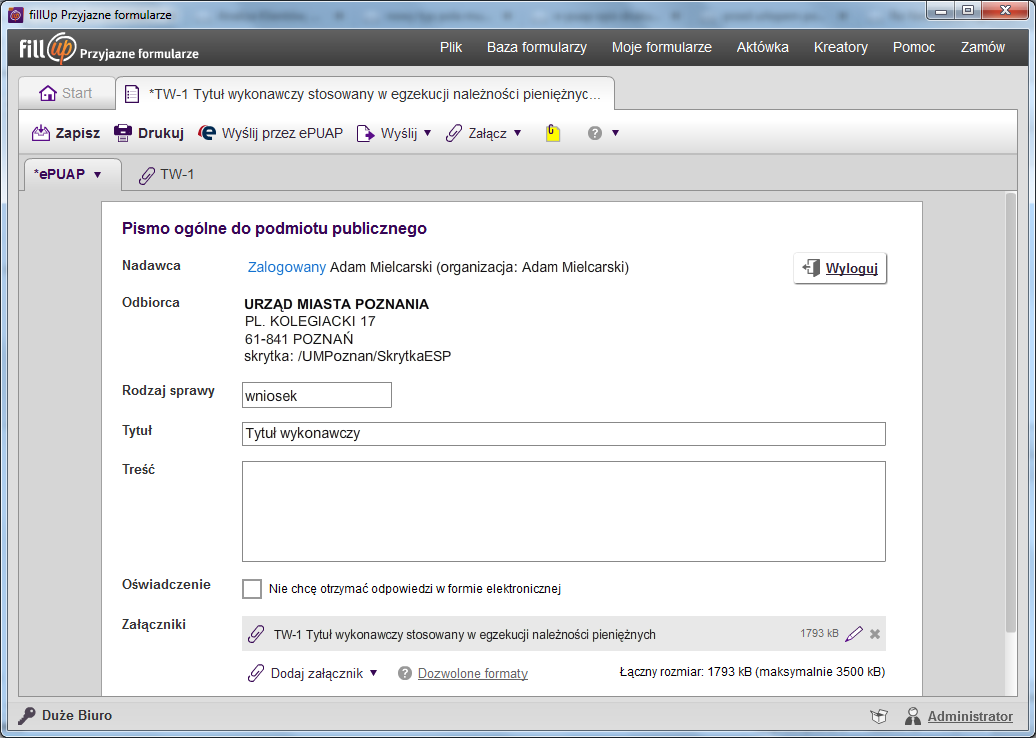Toggle 'Nie chcę otrzymać odpowiedzi' checkbox
1036x738 pixels.
[x=252, y=589]
